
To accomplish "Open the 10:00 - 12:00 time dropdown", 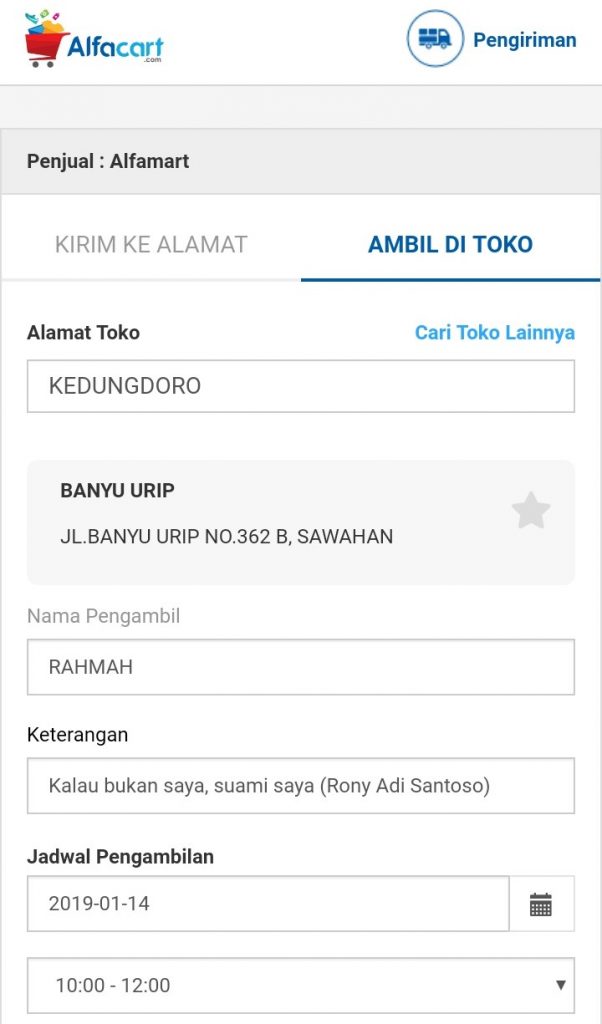I will [300, 987].
